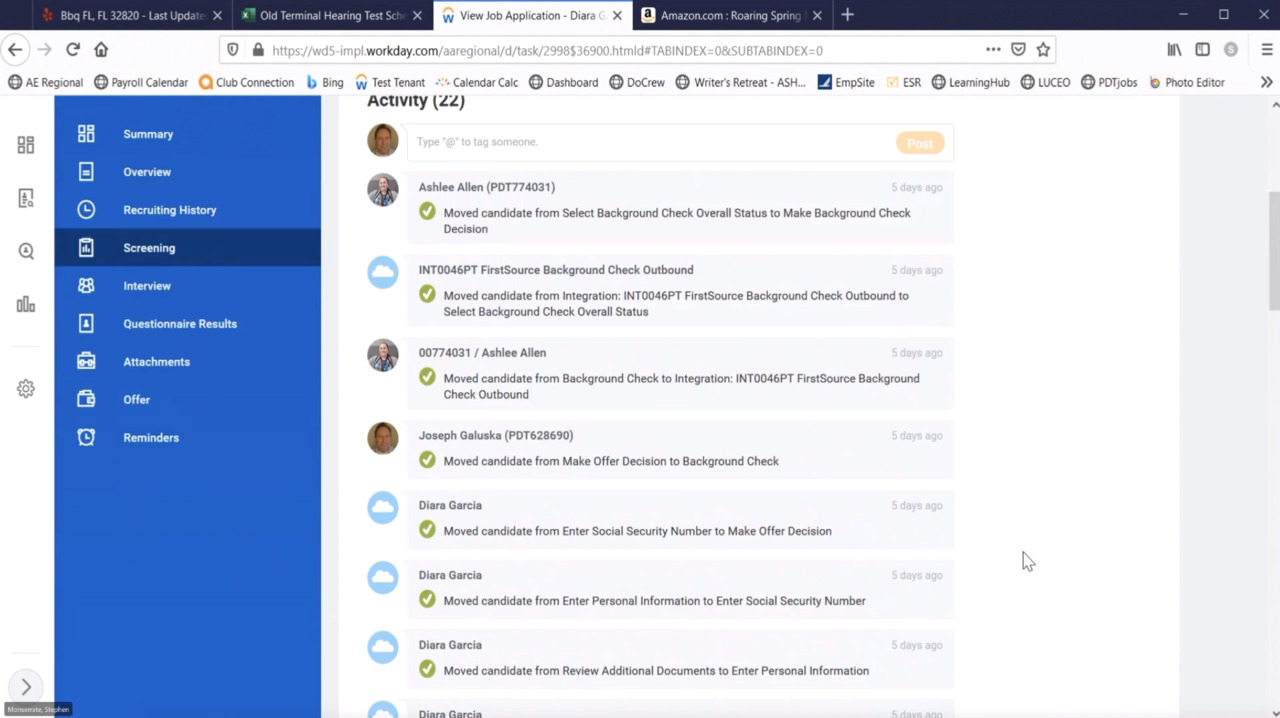Click the magnifier icon in left rail
The image size is (1280, 718).
coord(26,251)
